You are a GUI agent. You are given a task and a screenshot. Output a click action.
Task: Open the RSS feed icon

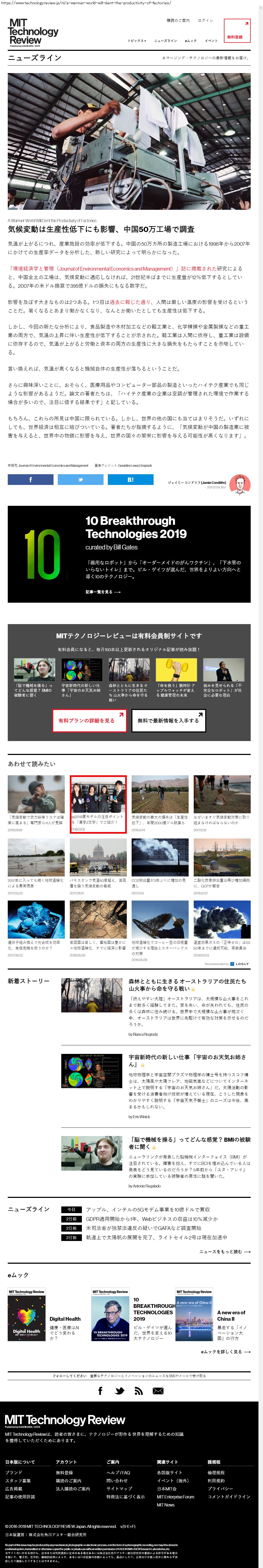pyautogui.click(x=138, y=1391)
